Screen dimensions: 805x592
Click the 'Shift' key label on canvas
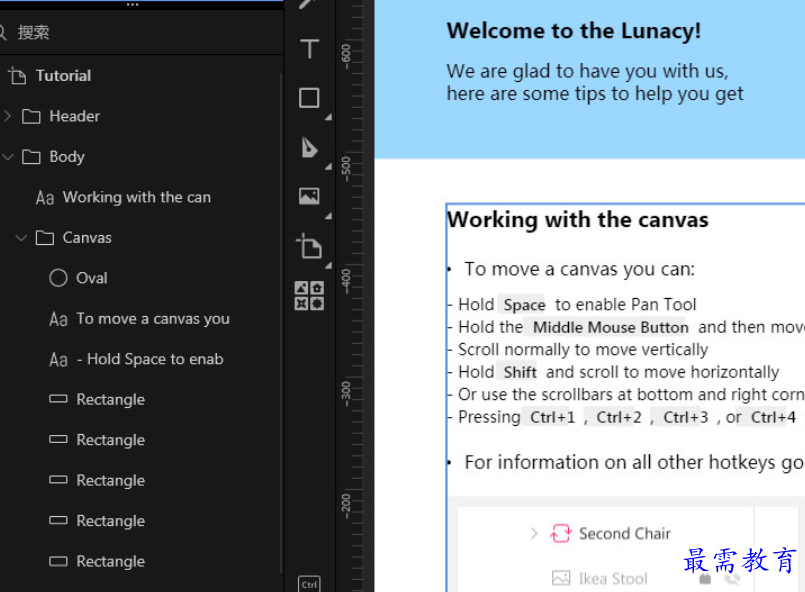[x=520, y=372]
